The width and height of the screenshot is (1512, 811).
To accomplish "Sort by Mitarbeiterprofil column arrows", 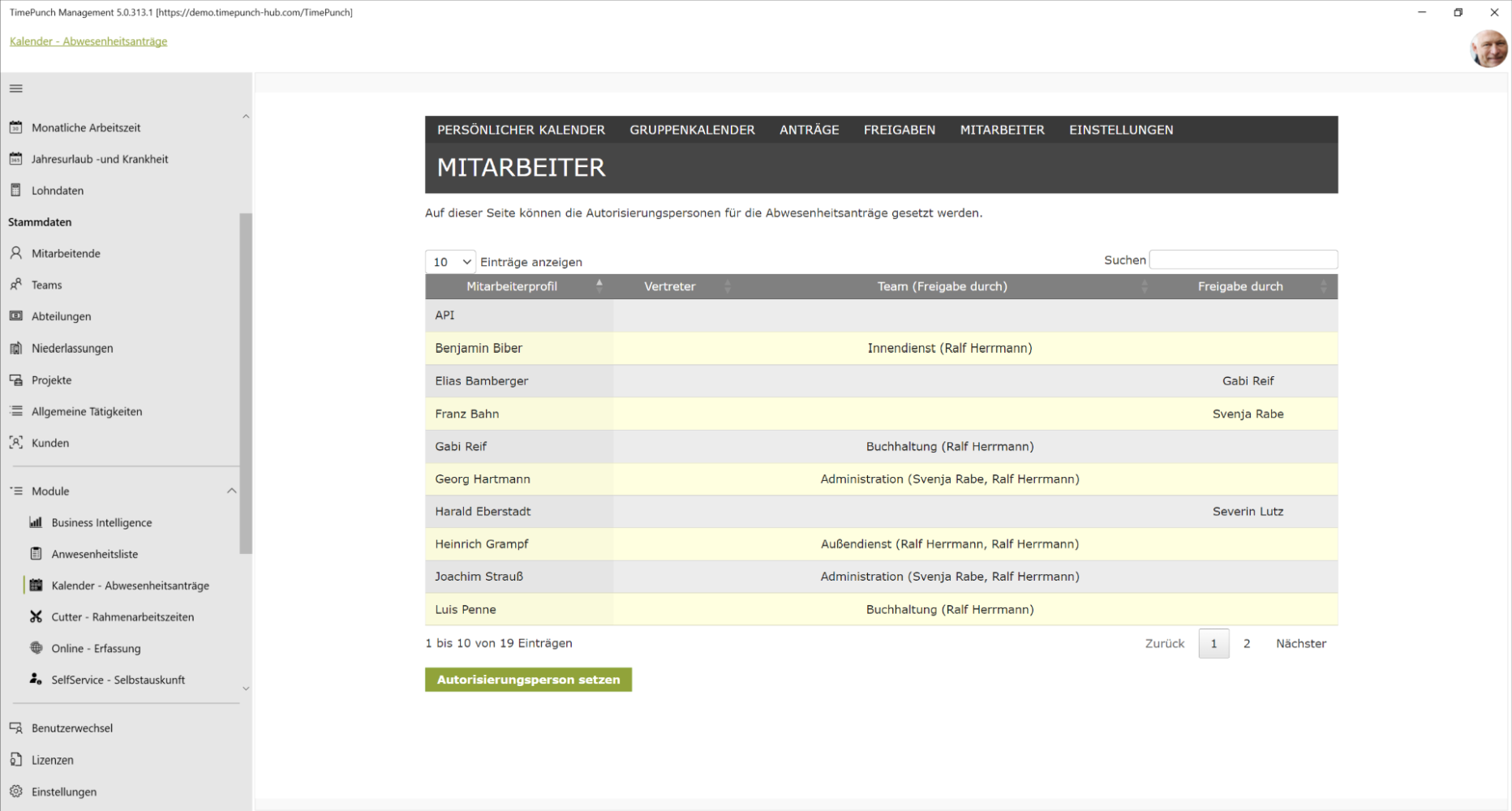I will pos(599,286).
